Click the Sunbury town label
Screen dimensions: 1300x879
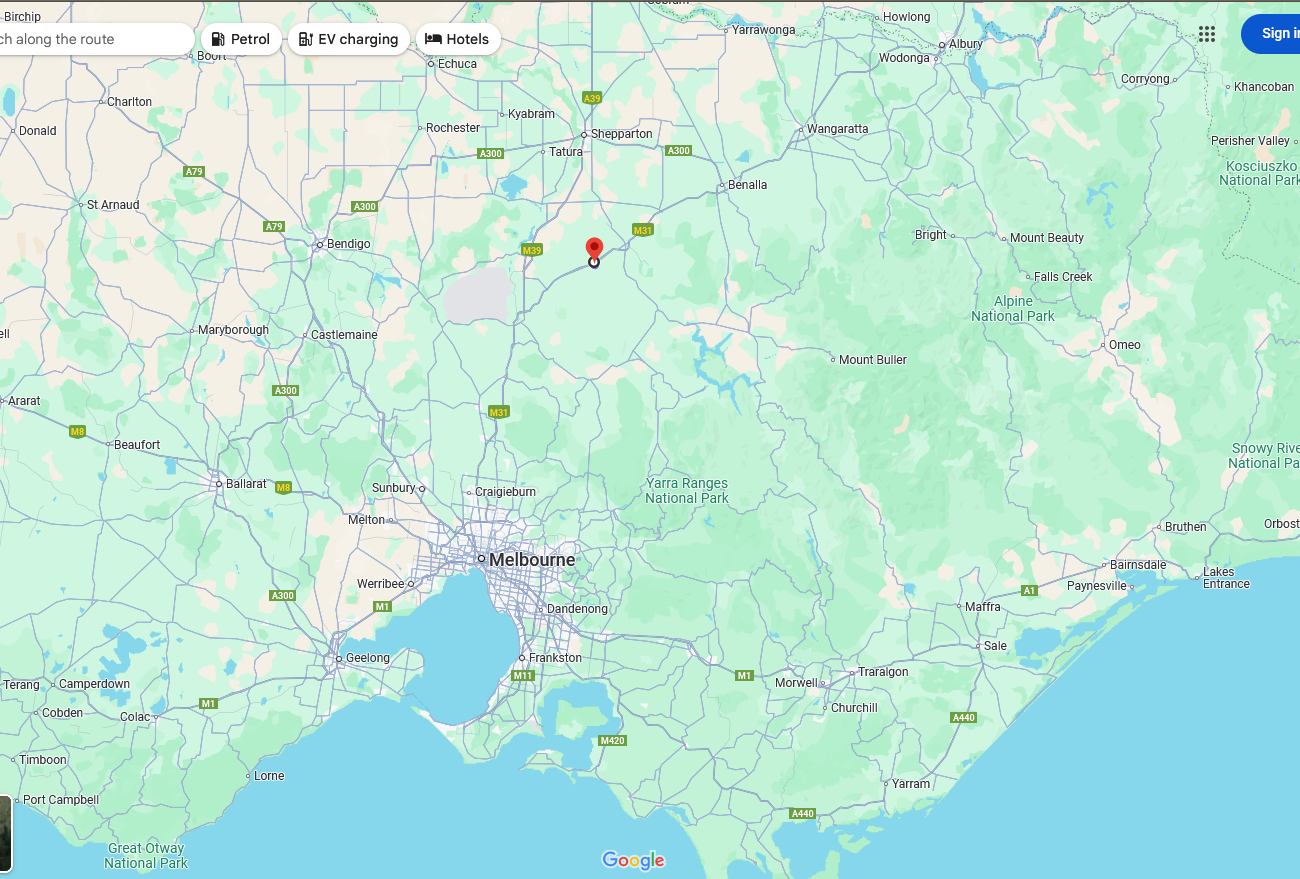pos(393,488)
